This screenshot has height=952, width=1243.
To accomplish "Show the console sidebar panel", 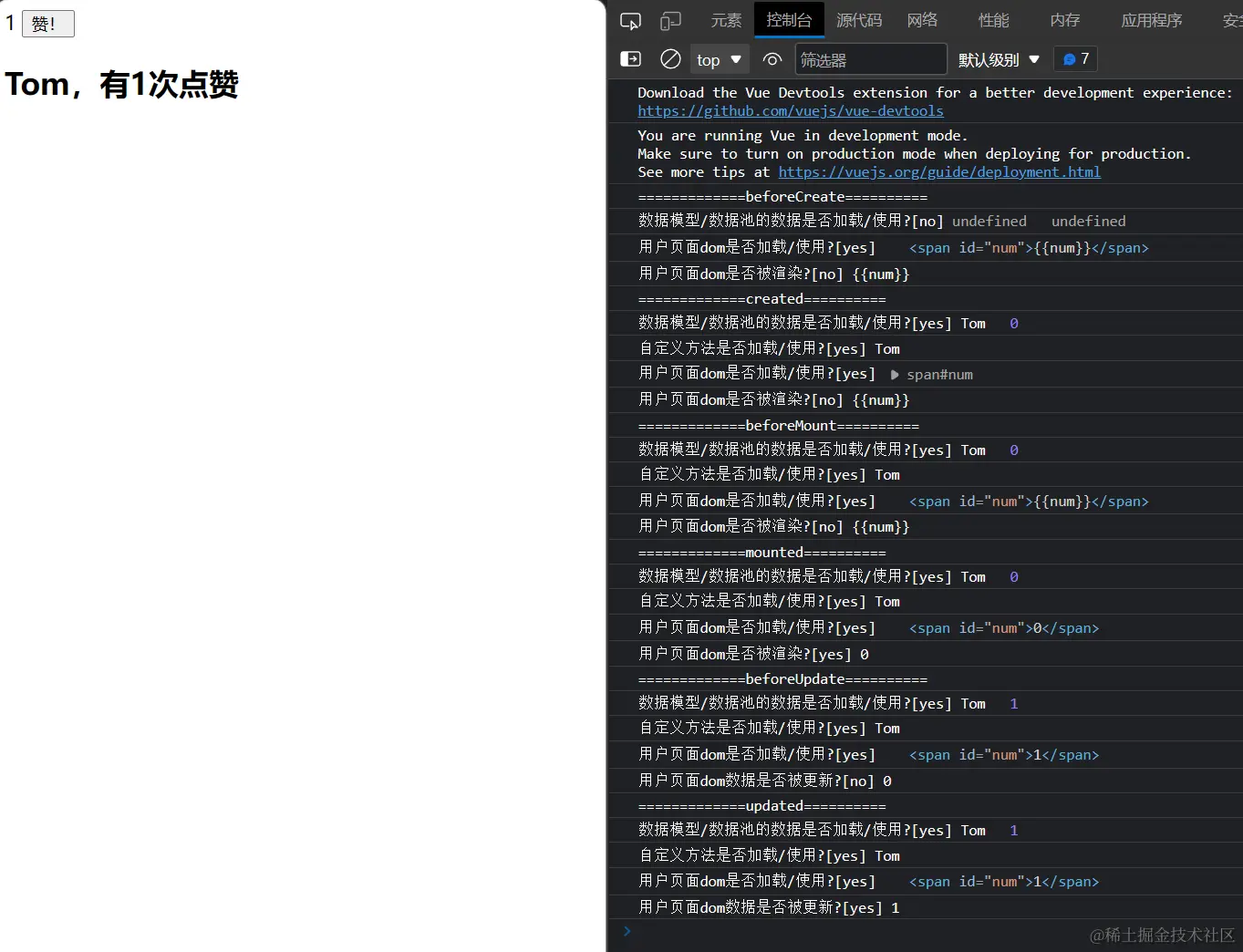I will (630, 58).
